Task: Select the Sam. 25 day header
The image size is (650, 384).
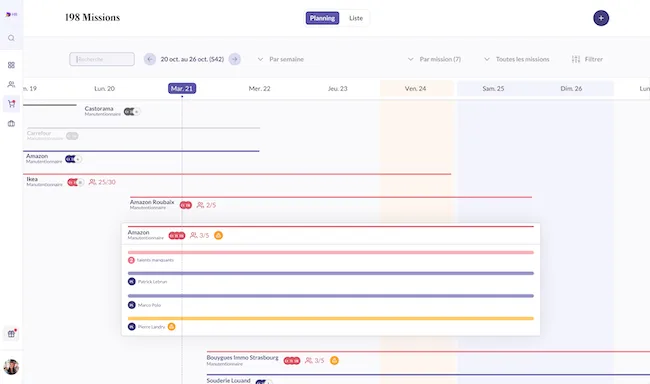Action: (x=493, y=88)
